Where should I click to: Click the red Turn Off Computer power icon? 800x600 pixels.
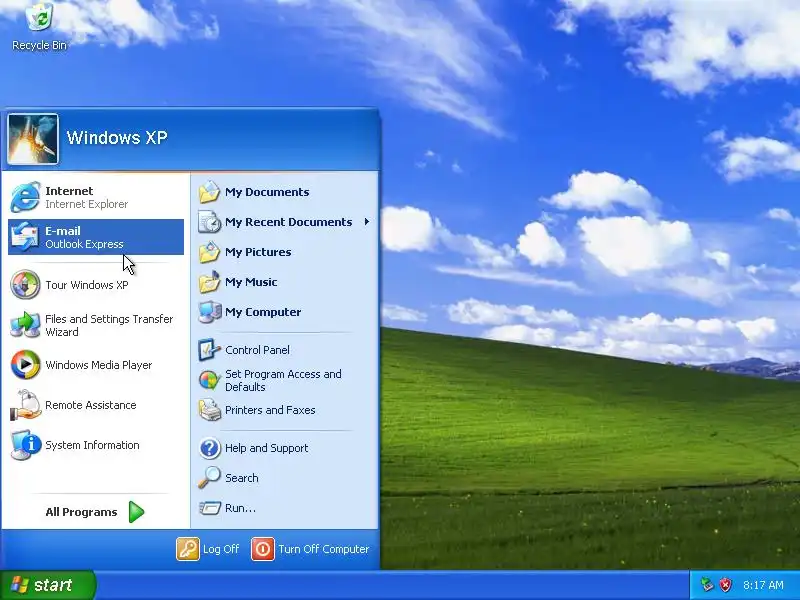(x=263, y=549)
